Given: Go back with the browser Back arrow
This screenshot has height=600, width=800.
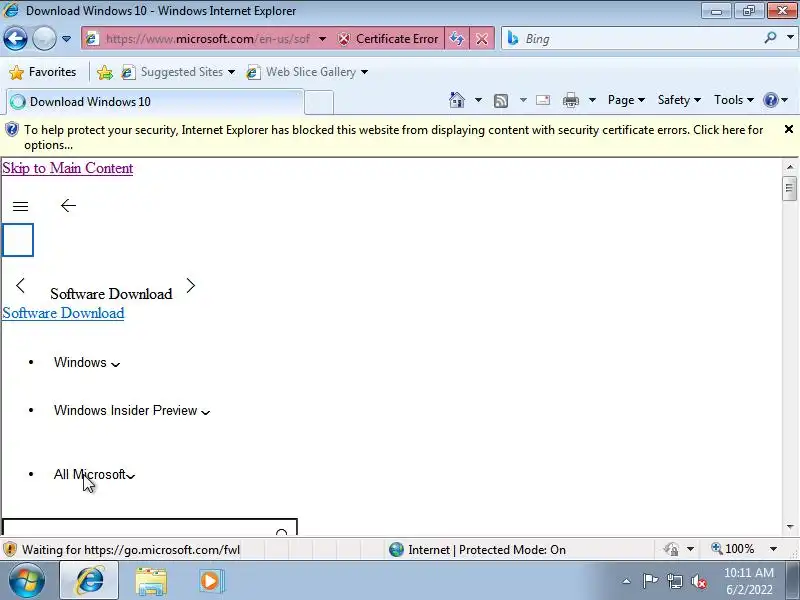Looking at the screenshot, I should pyautogui.click(x=15, y=38).
